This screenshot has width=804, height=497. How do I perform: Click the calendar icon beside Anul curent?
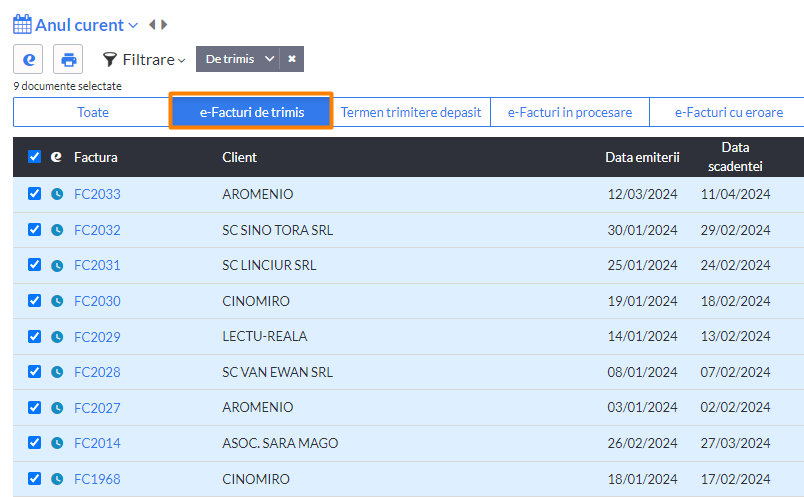tap(22, 24)
